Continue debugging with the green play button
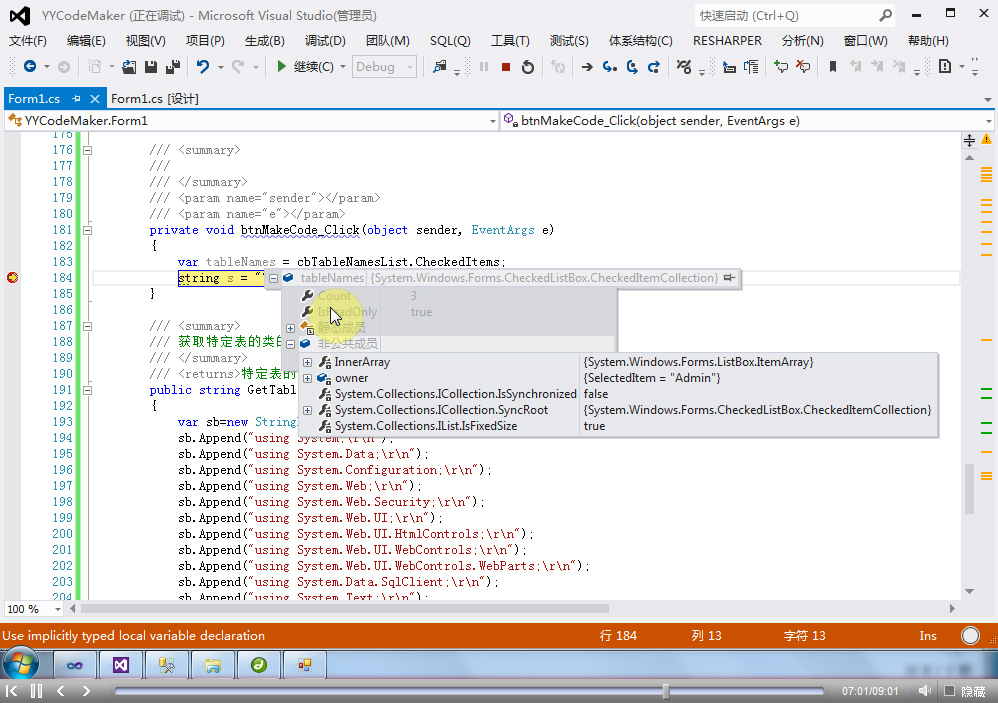 point(281,66)
